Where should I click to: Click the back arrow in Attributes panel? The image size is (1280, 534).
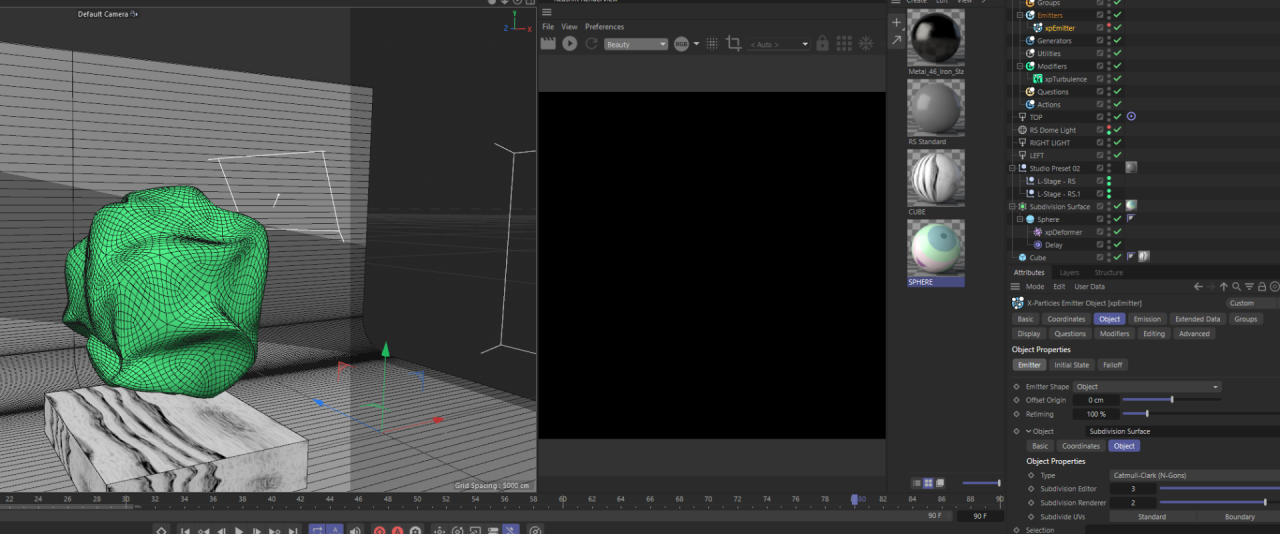(x=1198, y=287)
